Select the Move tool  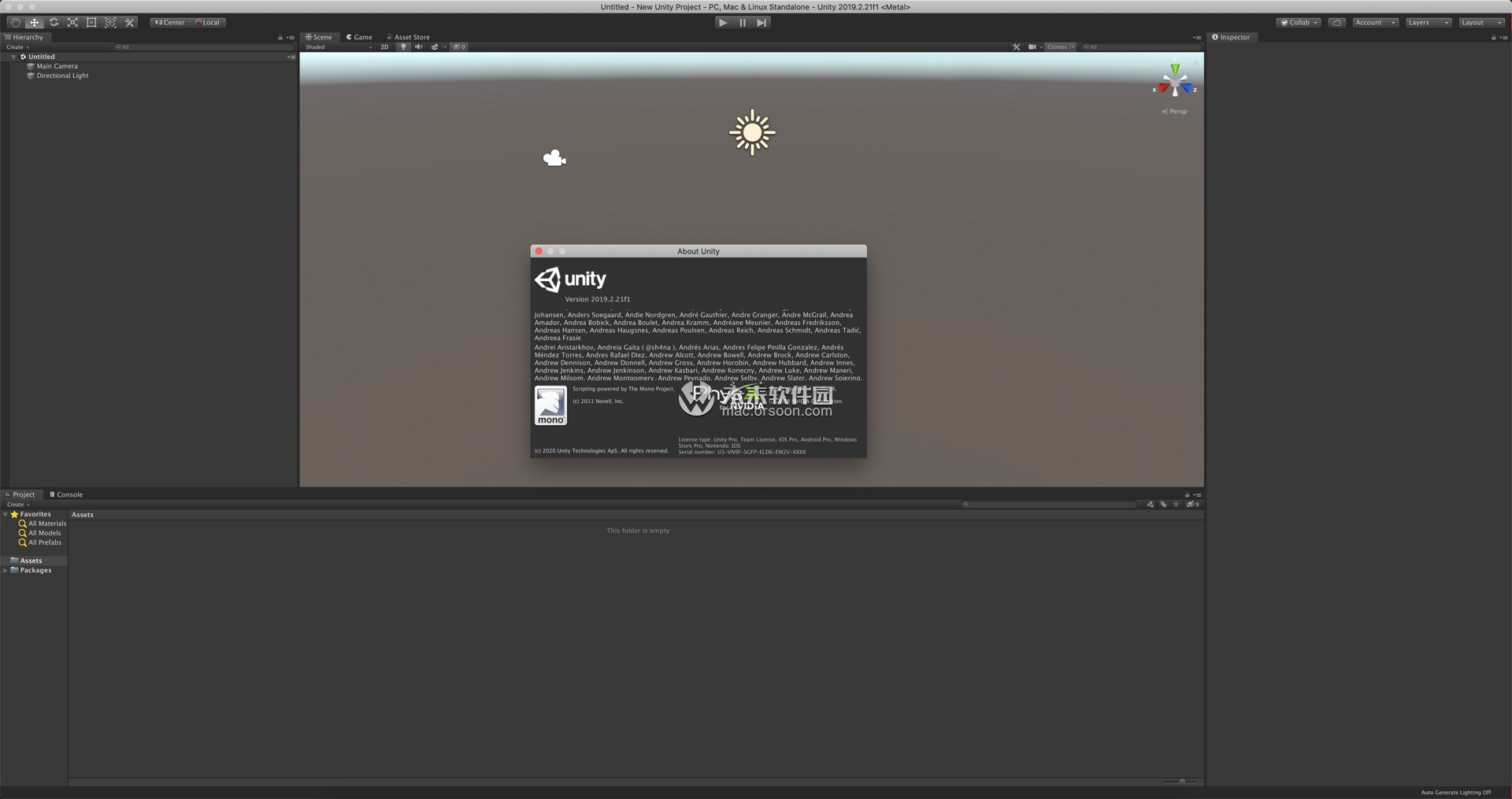tap(35, 23)
